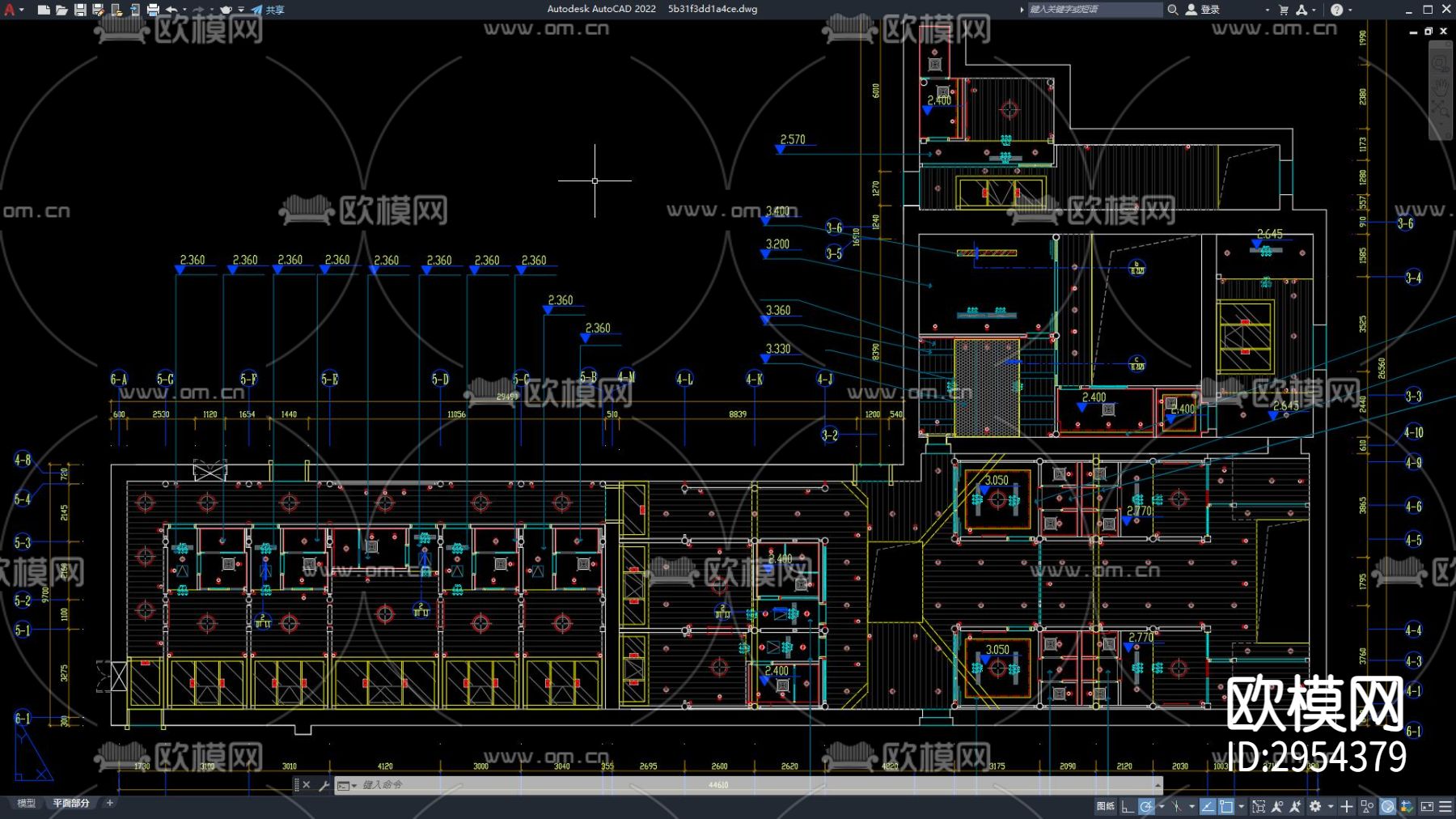The height and width of the screenshot is (819, 1456).
Task: Toggle object snap tracking
Action: point(1208,806)
